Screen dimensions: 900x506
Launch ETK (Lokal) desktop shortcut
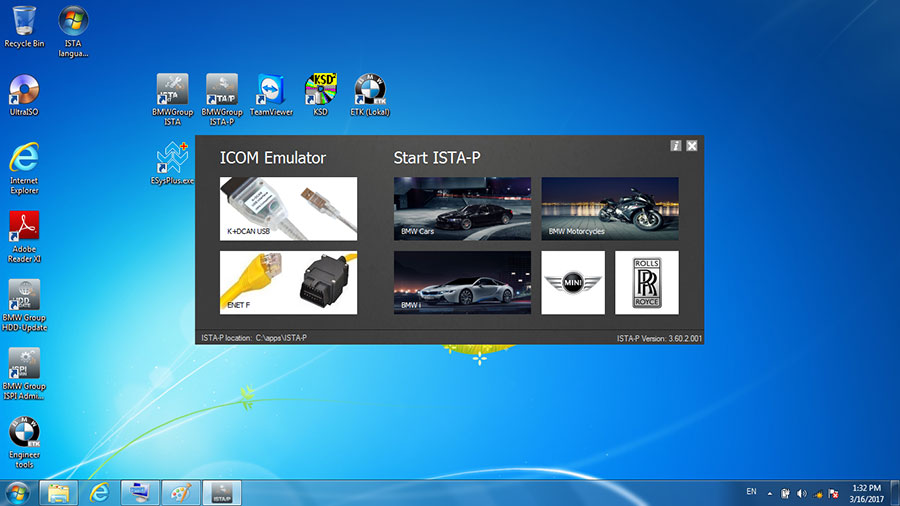370,90
